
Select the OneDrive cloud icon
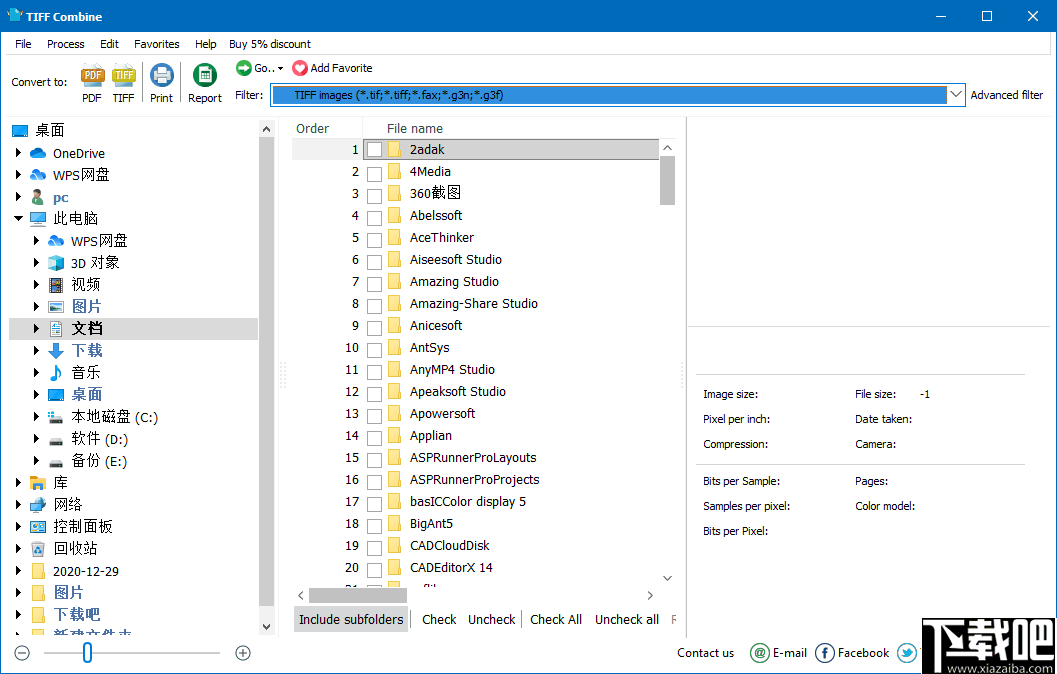38,153
